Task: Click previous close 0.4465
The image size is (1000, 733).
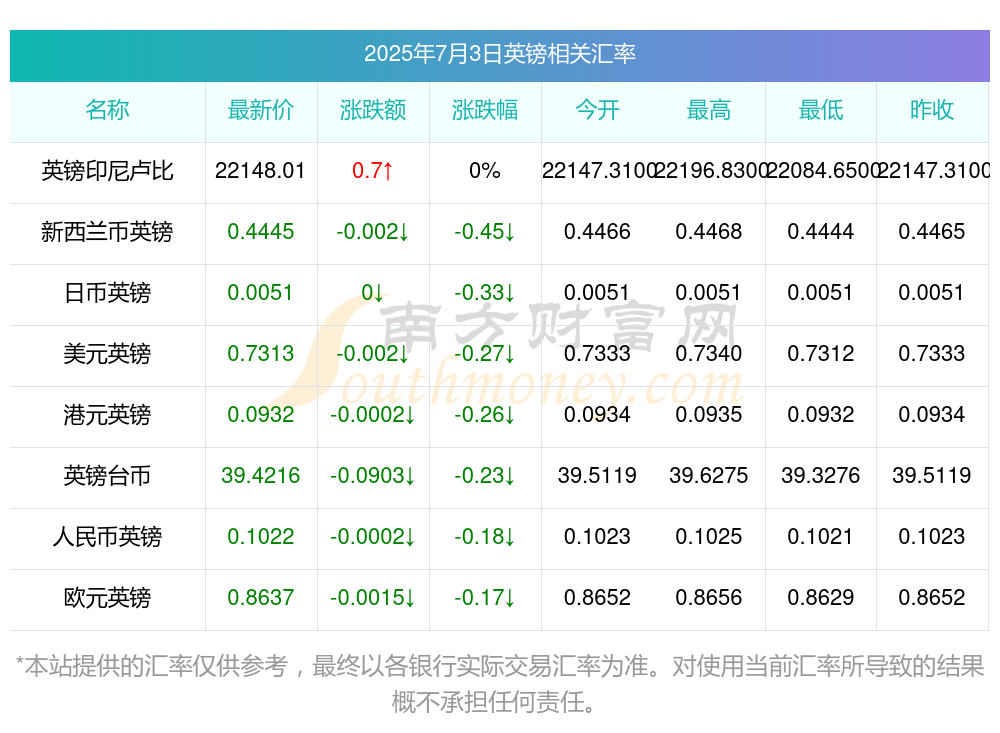Action: click(x=932, y=232)
